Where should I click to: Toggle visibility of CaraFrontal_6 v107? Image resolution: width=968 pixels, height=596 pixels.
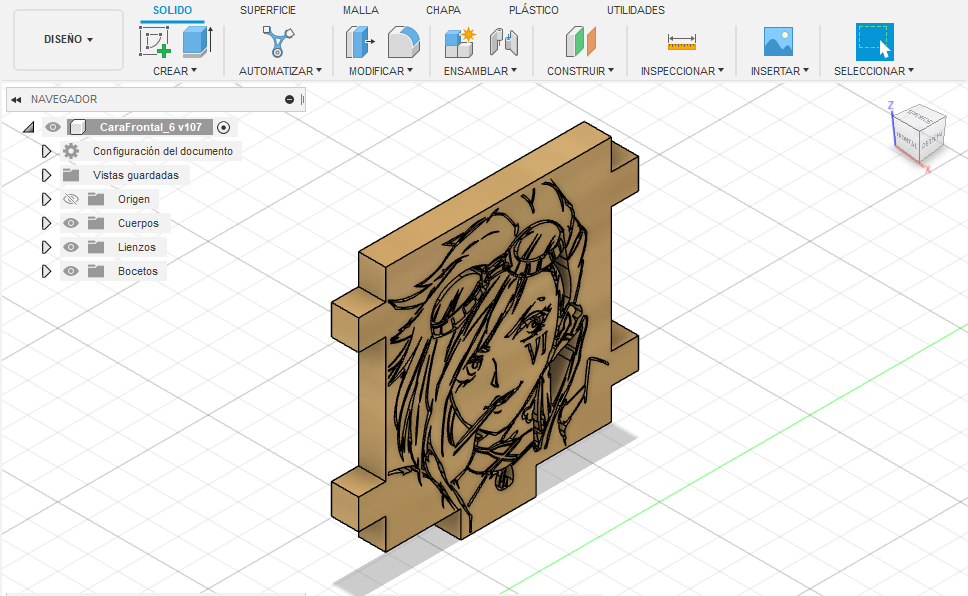click(x=52, y=127)
